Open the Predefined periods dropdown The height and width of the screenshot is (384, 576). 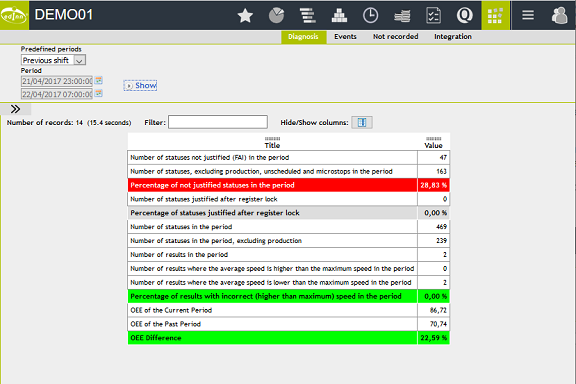click(53, 60)
